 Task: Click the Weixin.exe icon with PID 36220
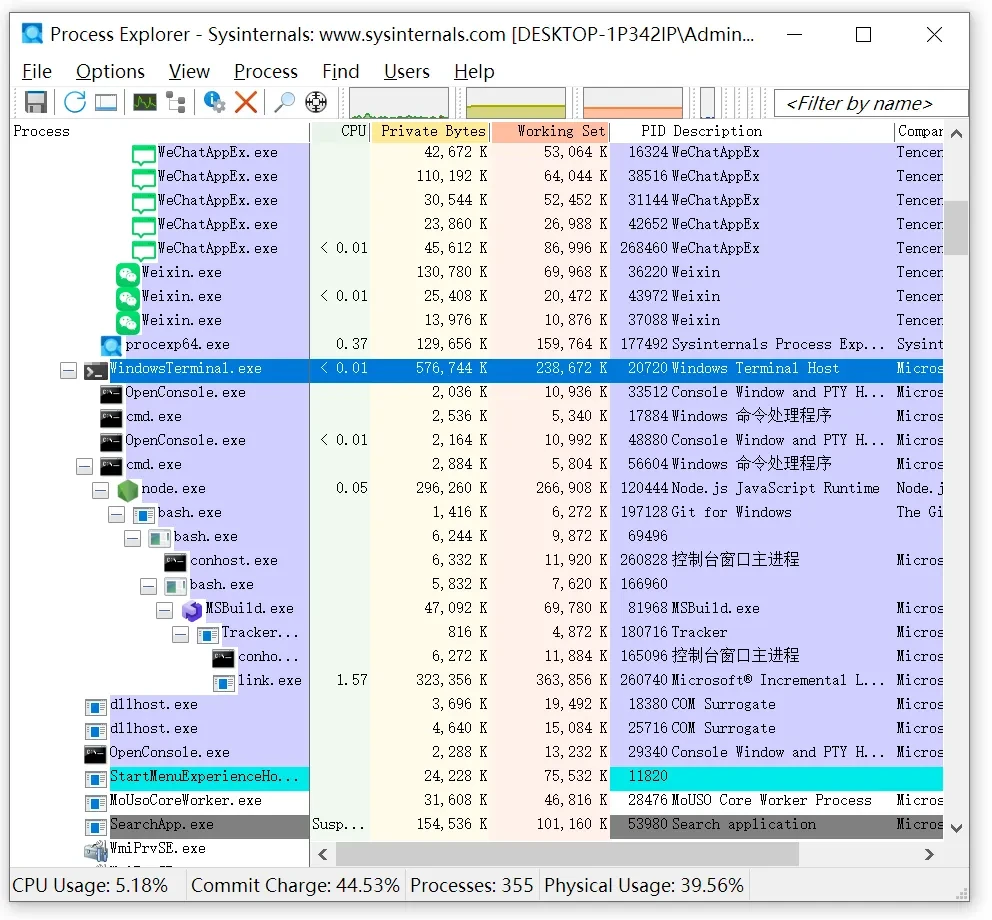pos(128,275)
